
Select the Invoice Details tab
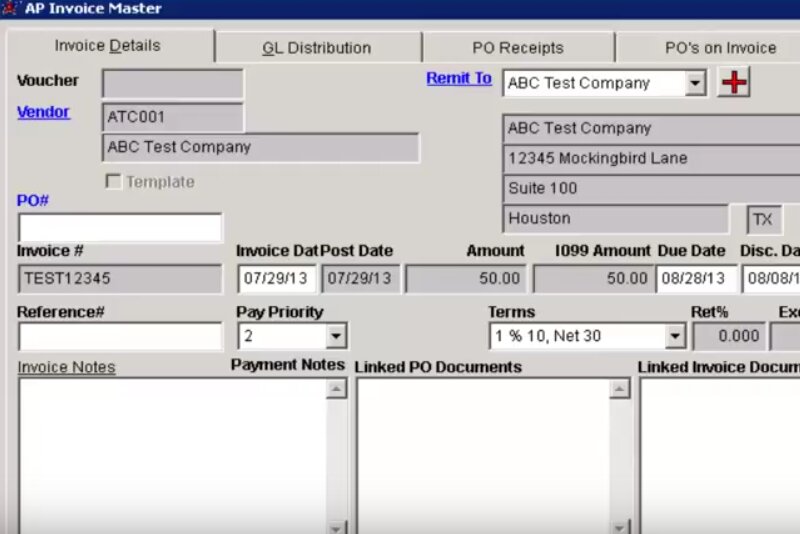point(107,46)
